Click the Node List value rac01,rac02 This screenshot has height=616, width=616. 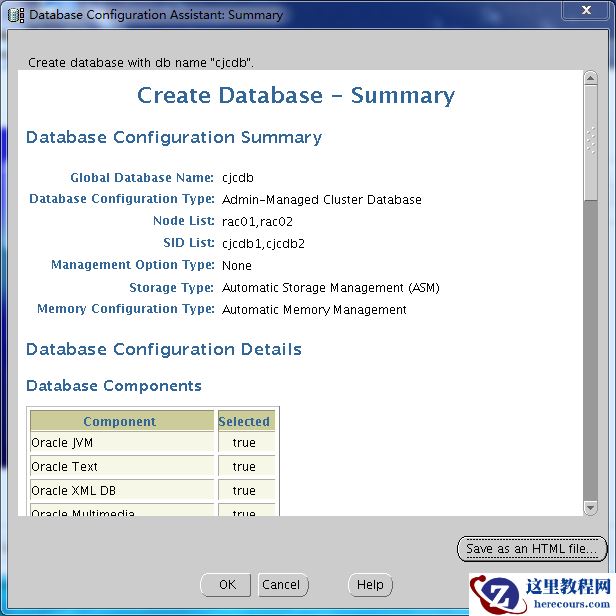click(257, 222)
